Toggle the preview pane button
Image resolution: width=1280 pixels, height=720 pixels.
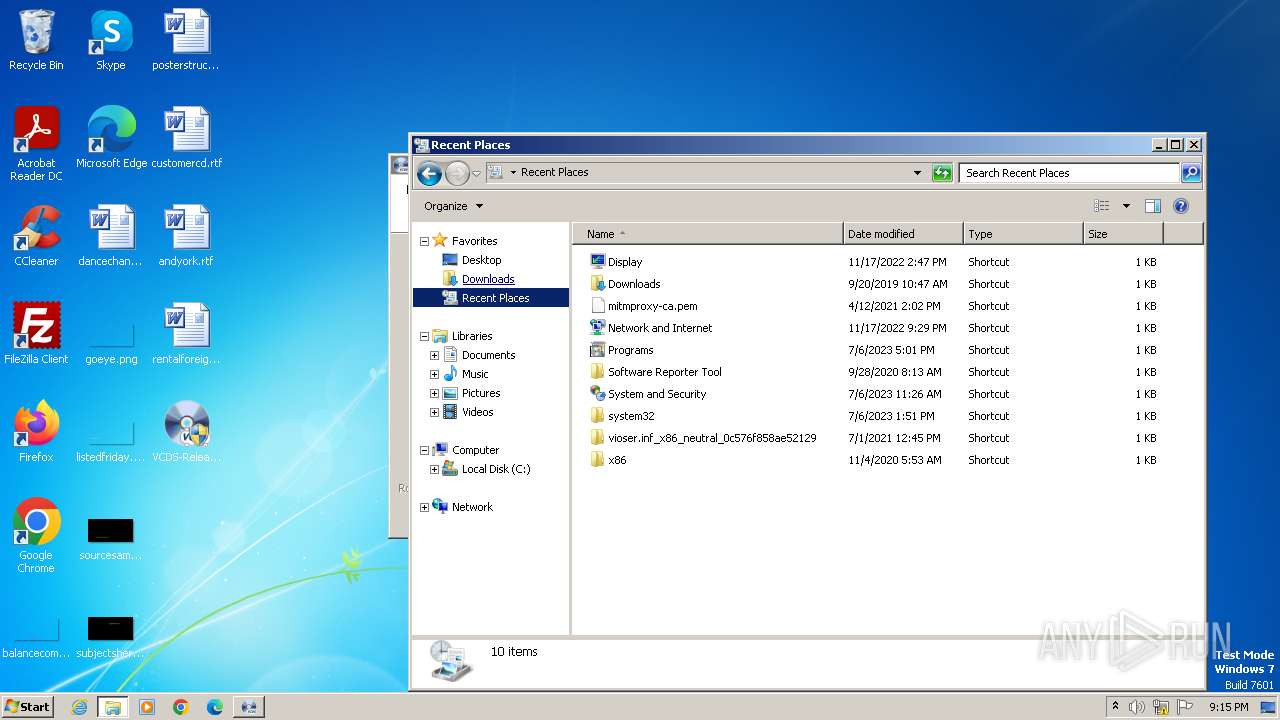point(1152,206)
